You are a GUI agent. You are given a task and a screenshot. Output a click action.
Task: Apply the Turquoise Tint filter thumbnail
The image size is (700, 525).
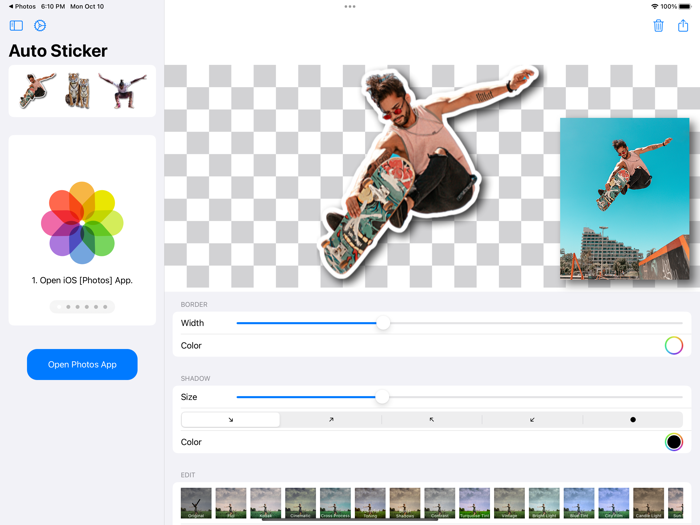point(475,503)
